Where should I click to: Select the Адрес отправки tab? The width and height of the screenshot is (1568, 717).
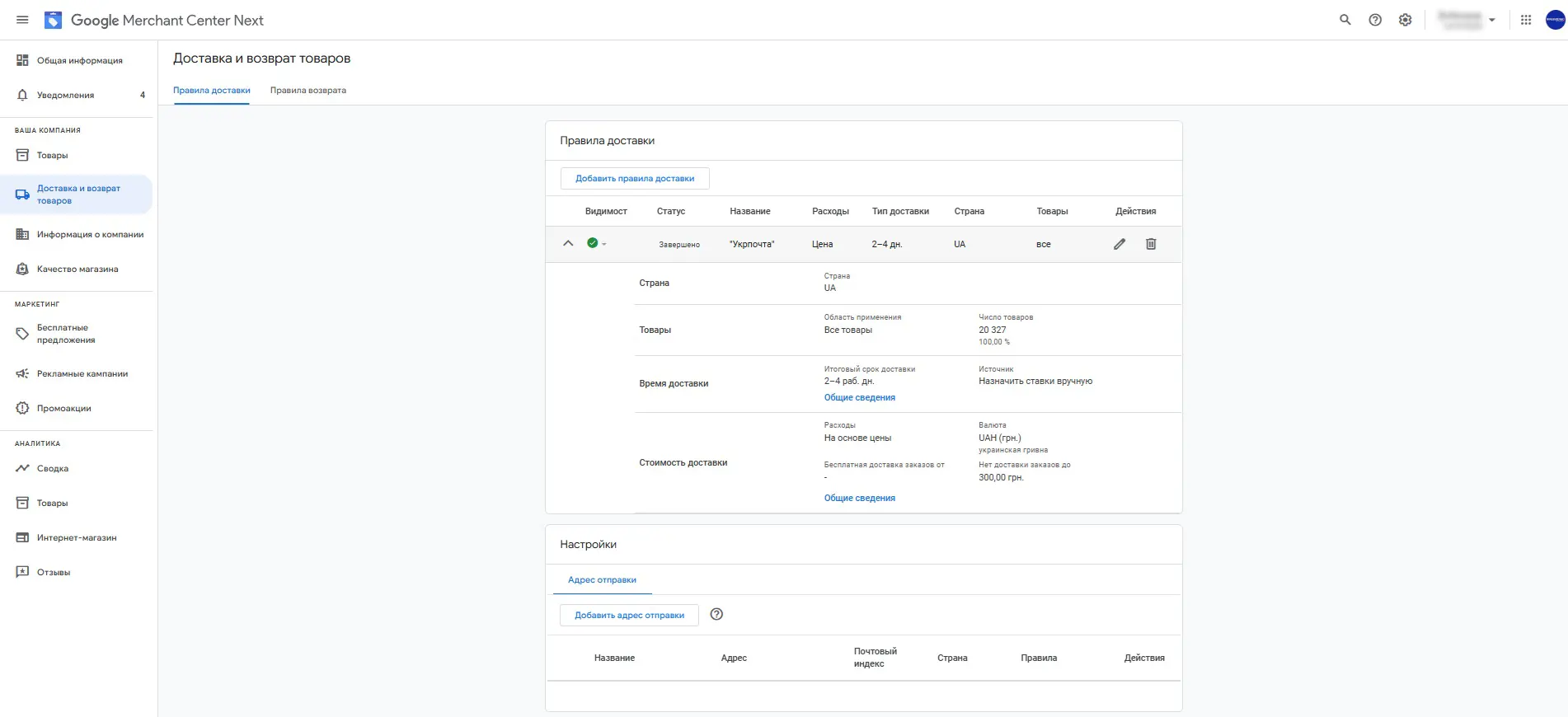click(602, 580)
